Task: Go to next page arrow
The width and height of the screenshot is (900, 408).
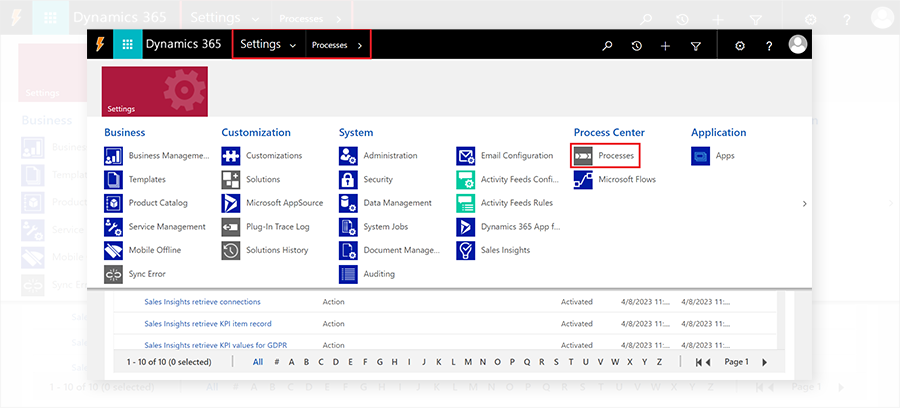Action: [765, 362]
